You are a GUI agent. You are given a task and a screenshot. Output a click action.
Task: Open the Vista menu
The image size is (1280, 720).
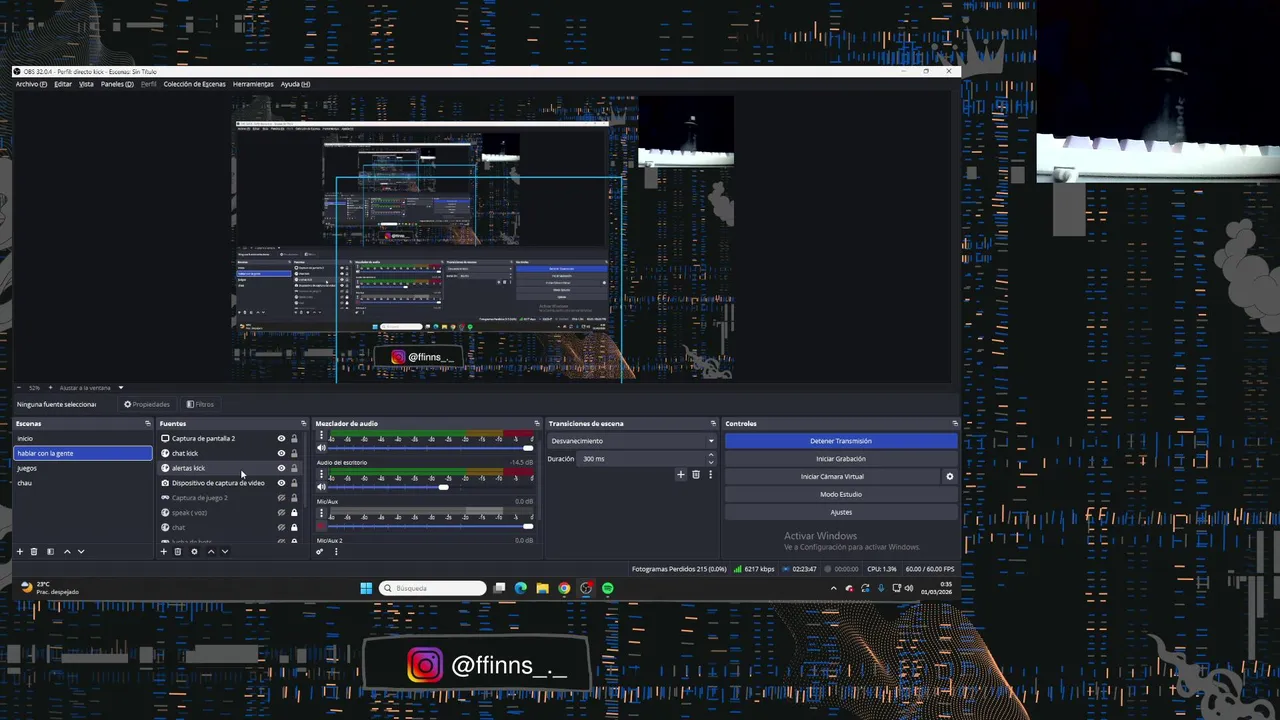point(86,84)
